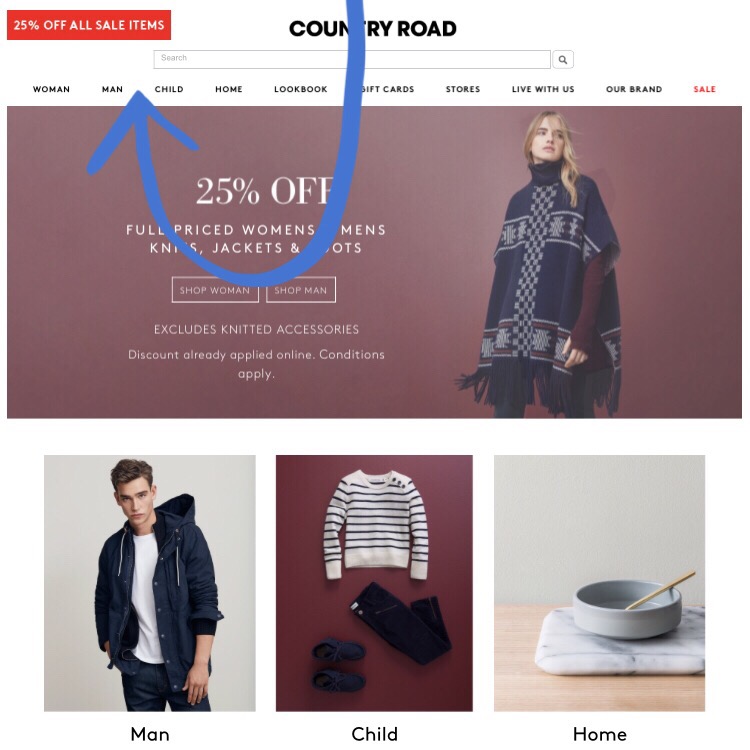Click the search magnifier icon button
The image size is (750, 750).
click(563, 60)
